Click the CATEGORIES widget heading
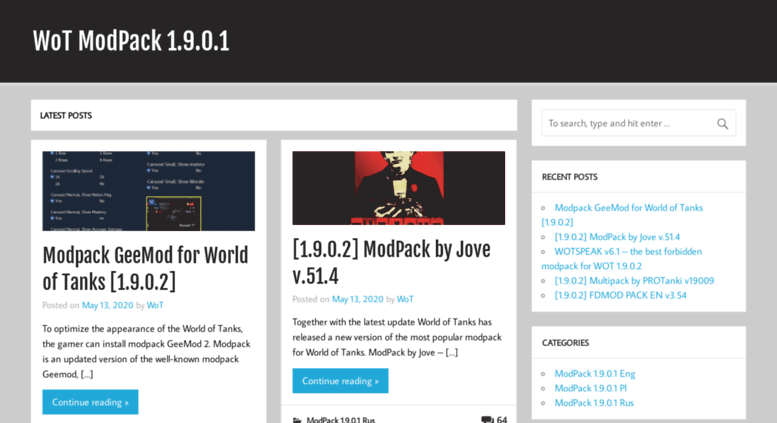The height and width of the screenshot is (423, 777). (x=565, y=343)
